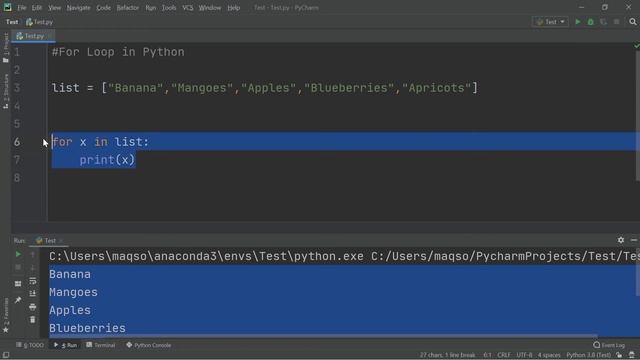Open the Favorites sidebar tab
Image resolution: width=640 pixels, height=360 pixels.
[x=6, y=315]
